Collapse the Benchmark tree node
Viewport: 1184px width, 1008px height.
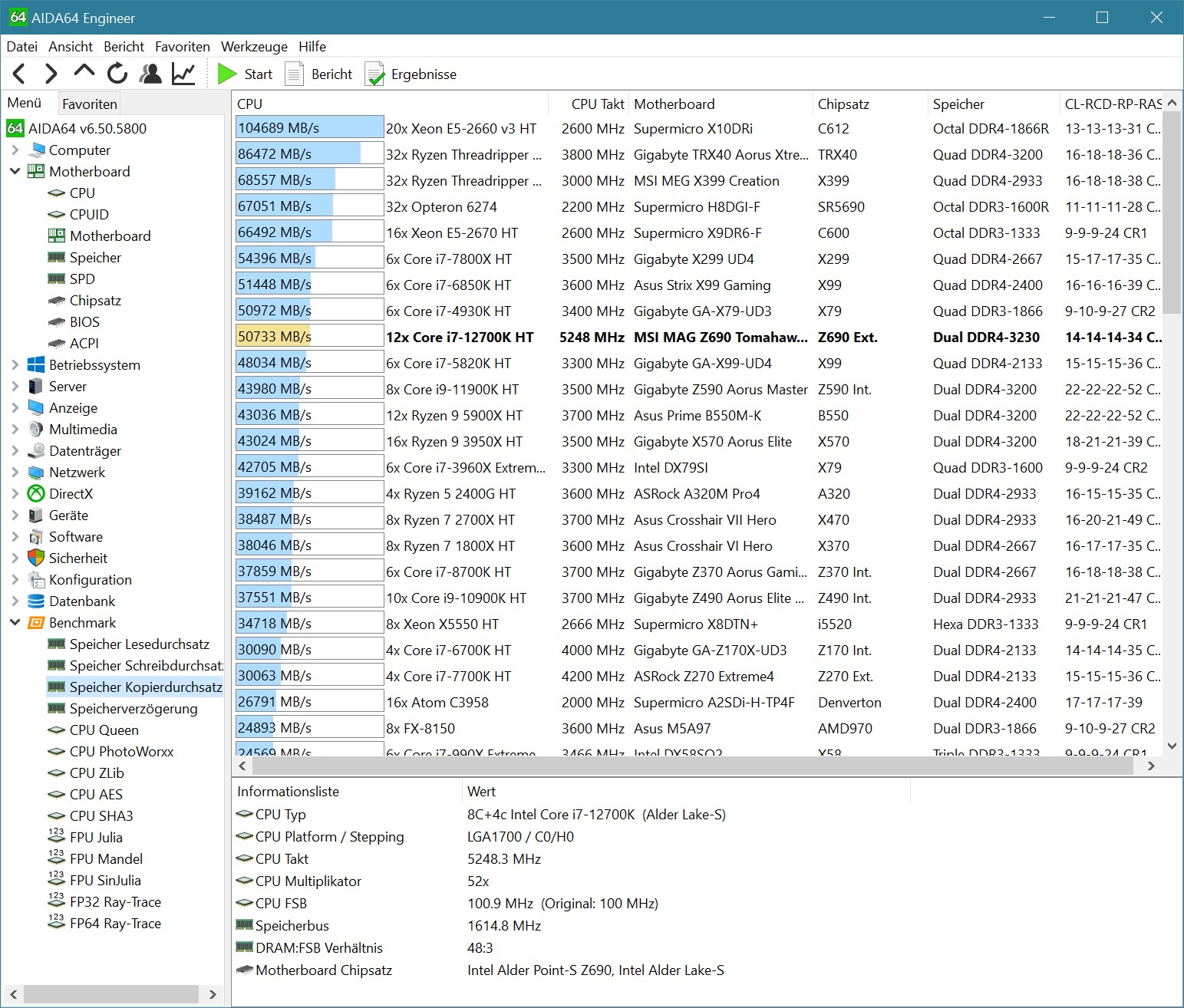click(x=15, y=622)
